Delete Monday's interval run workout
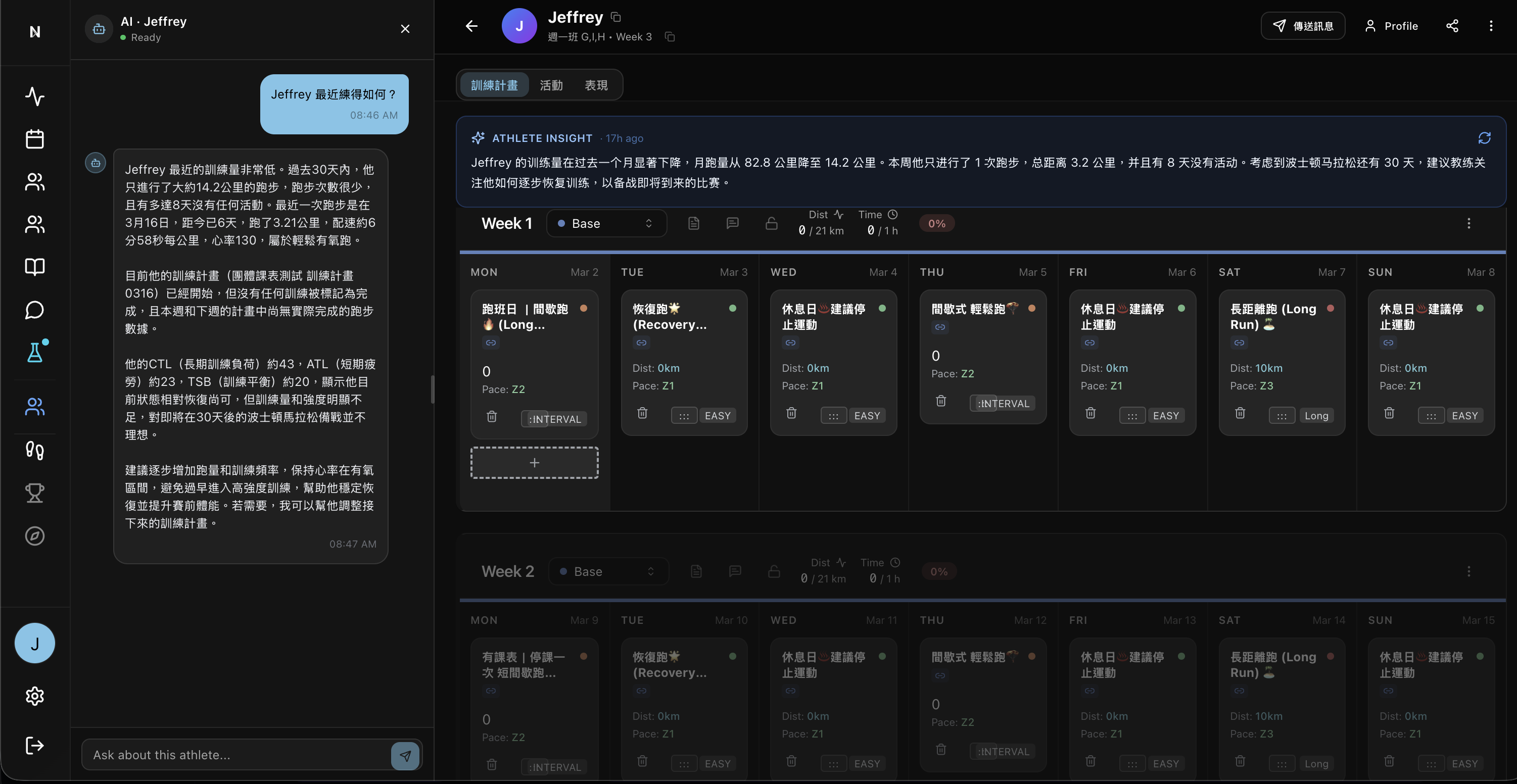The width and height of the screenshot is (1517, 784). (492, 417)
